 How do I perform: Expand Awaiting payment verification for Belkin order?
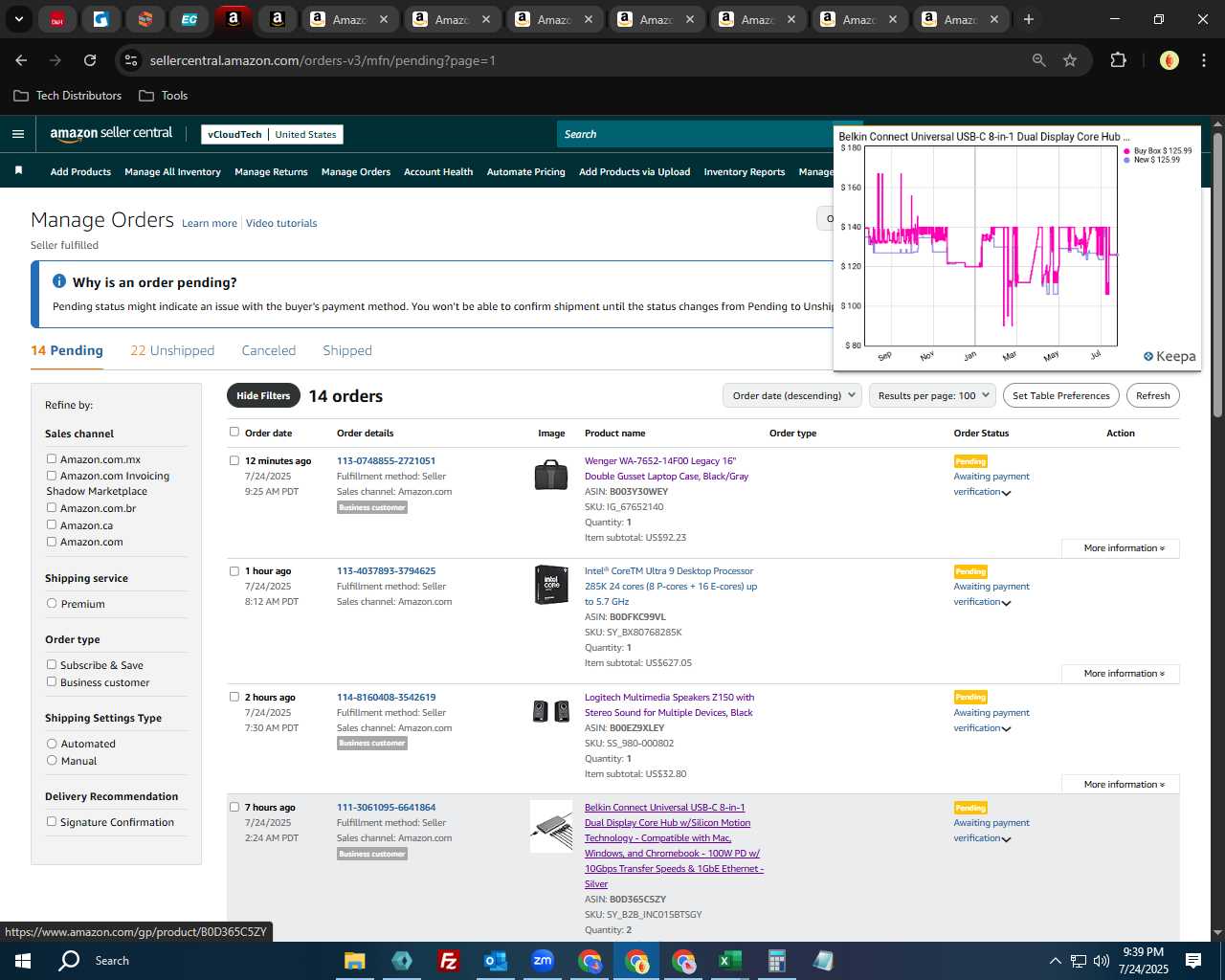(x=1006, y=839)
